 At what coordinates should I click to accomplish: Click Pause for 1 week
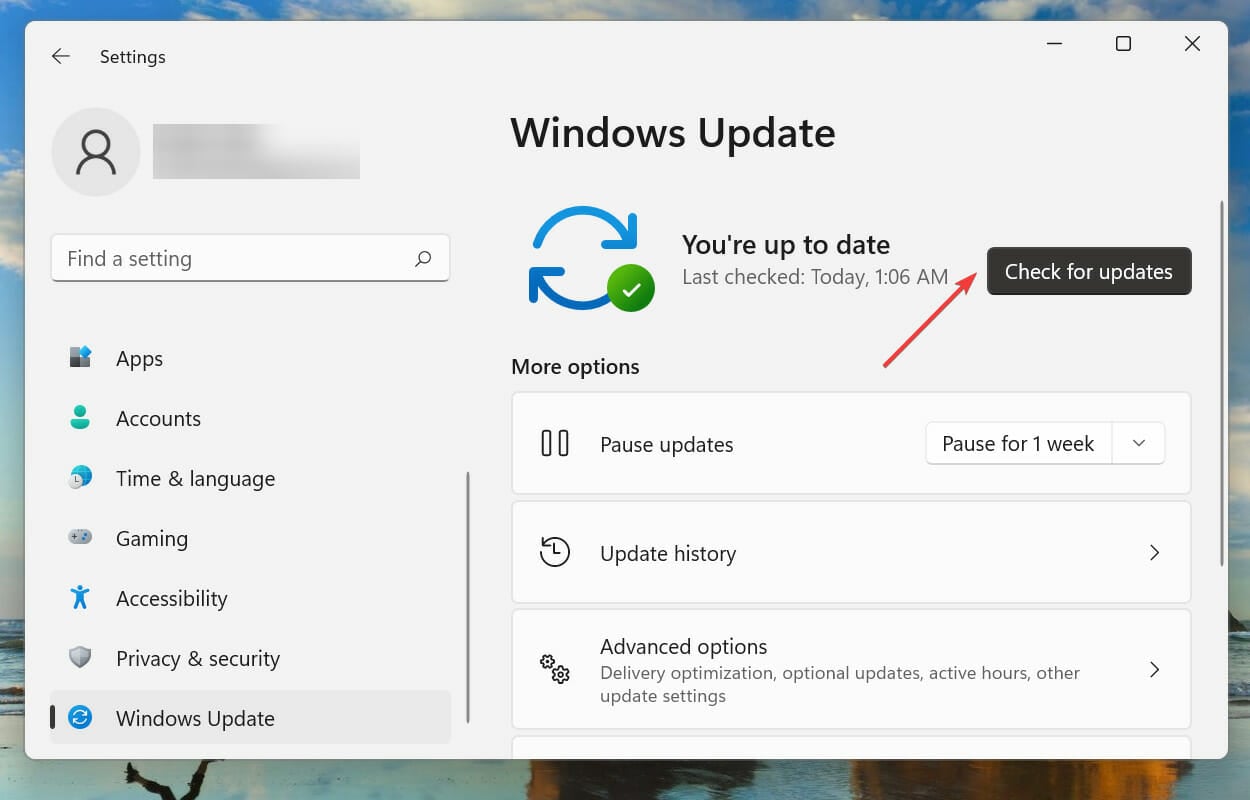pyautogui.click(x=1018, y=443)
